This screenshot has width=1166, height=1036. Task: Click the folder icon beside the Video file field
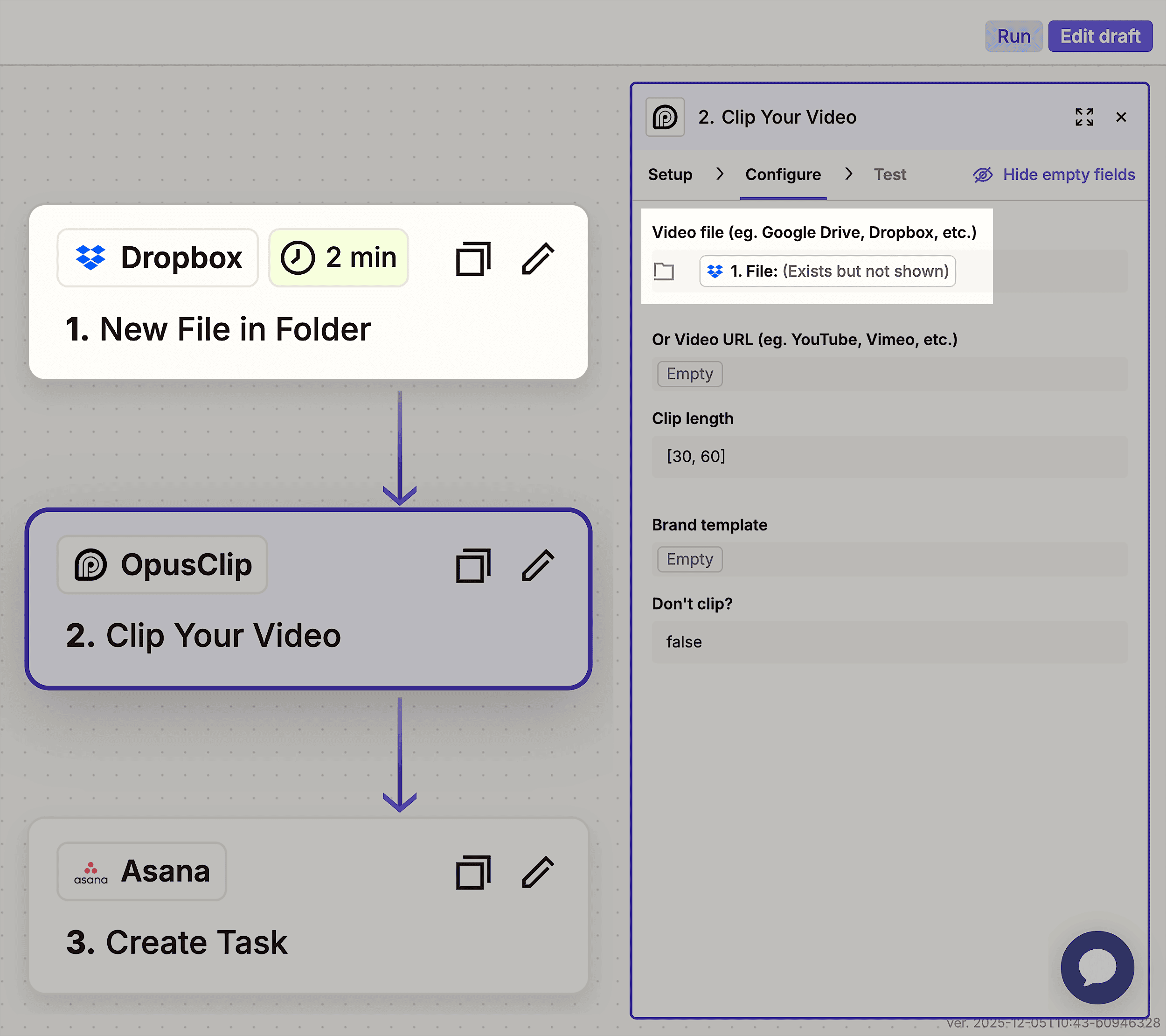coord(663,271)
